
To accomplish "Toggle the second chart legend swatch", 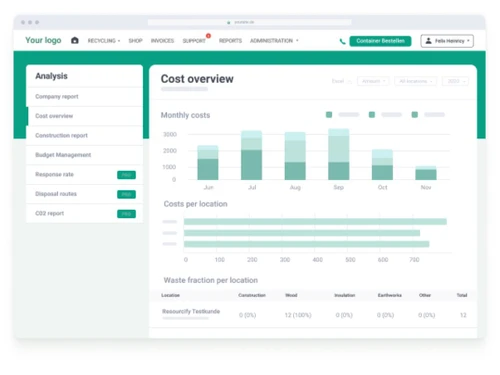I will (372, 115).
